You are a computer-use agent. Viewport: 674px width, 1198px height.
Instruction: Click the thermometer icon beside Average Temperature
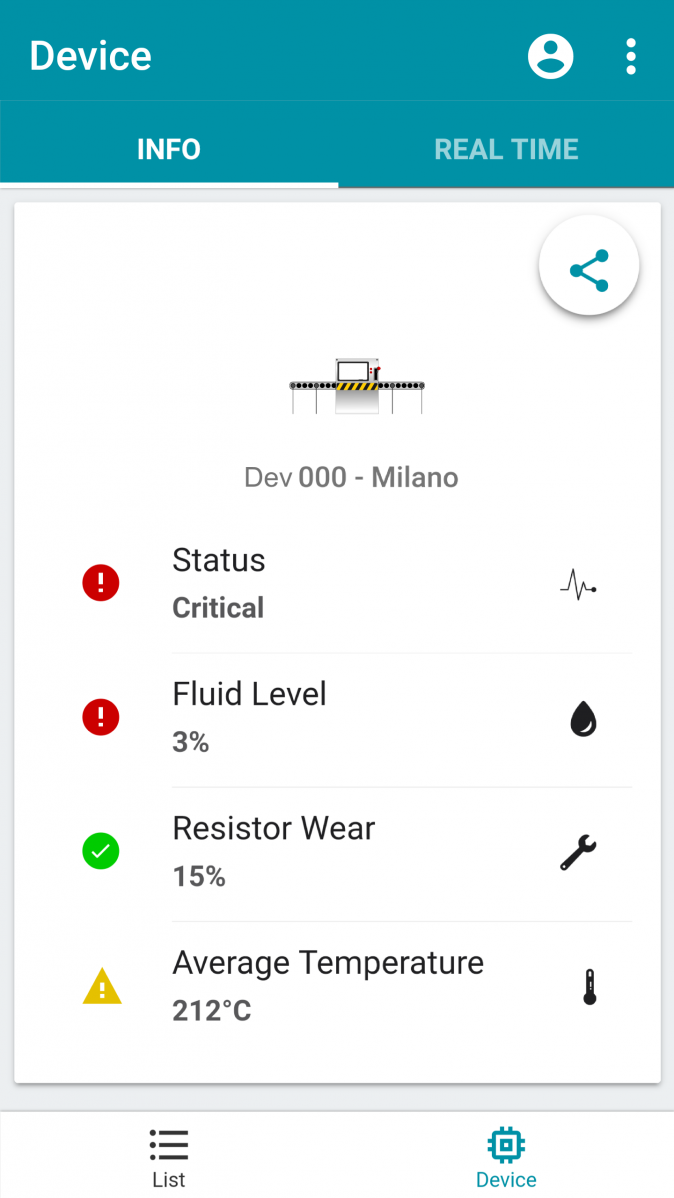point(589,987)
